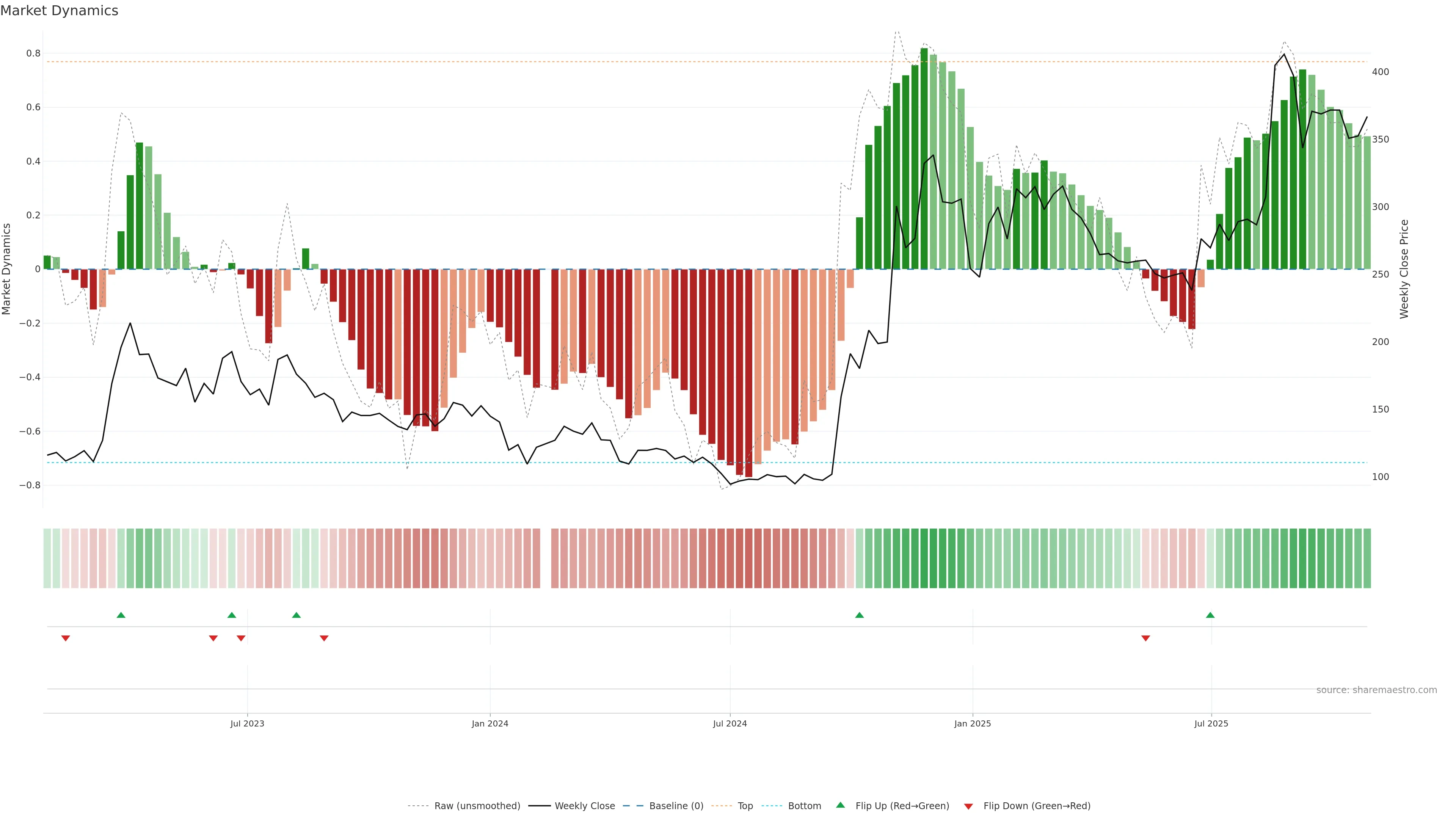Viewport: 1456px width, 819px height.
Task: Click the Market Dynamics chart title
Action: pos(60,11)
